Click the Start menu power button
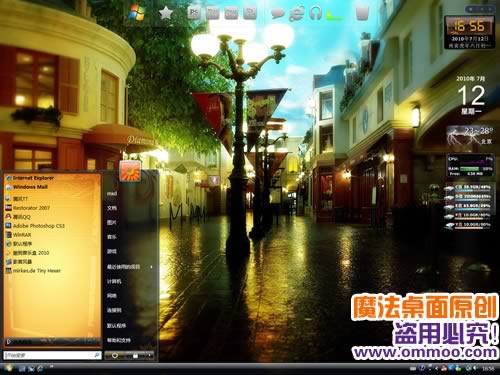 click(115, 356)
